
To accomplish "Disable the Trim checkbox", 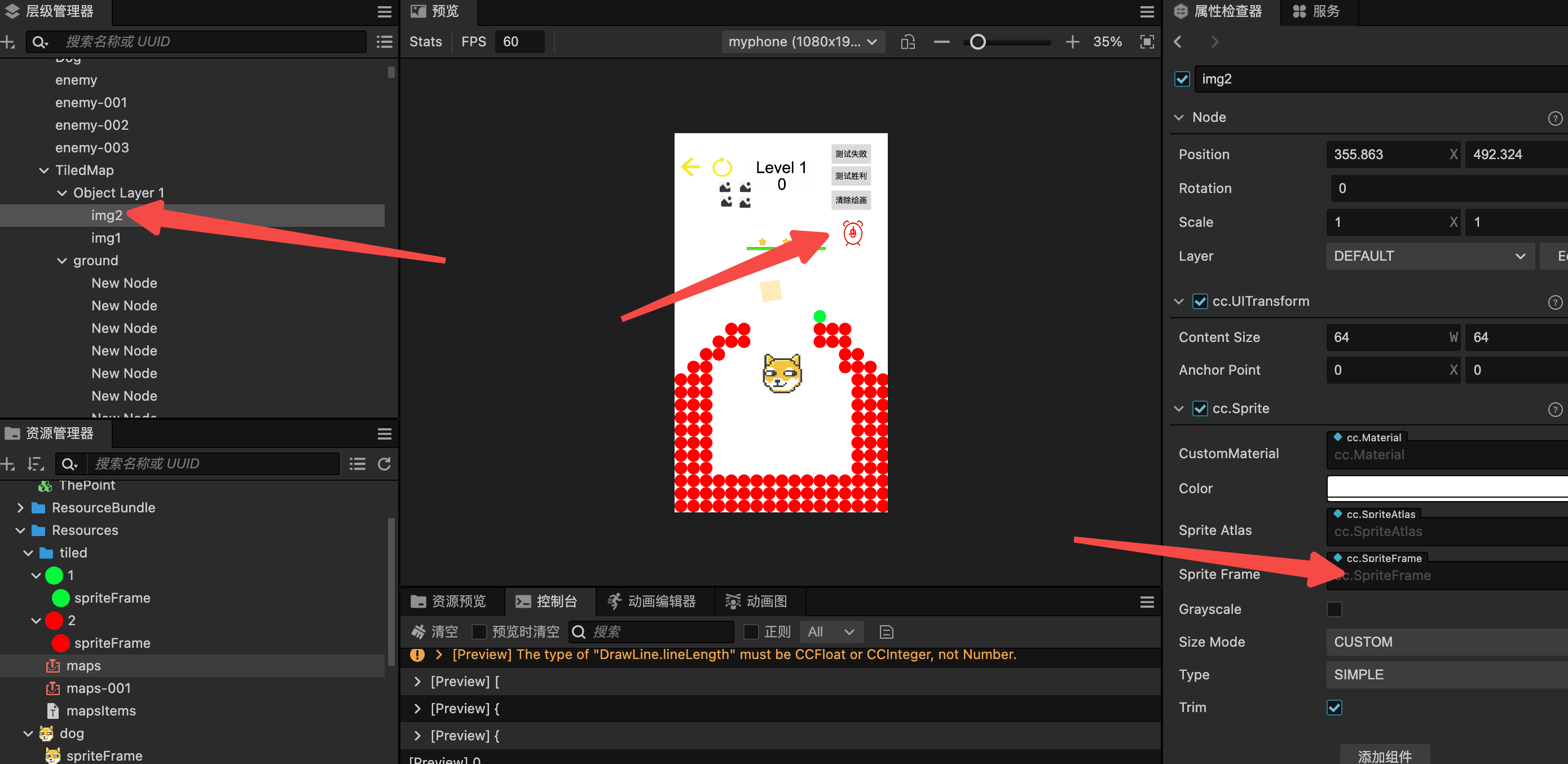I will 1334,708.
